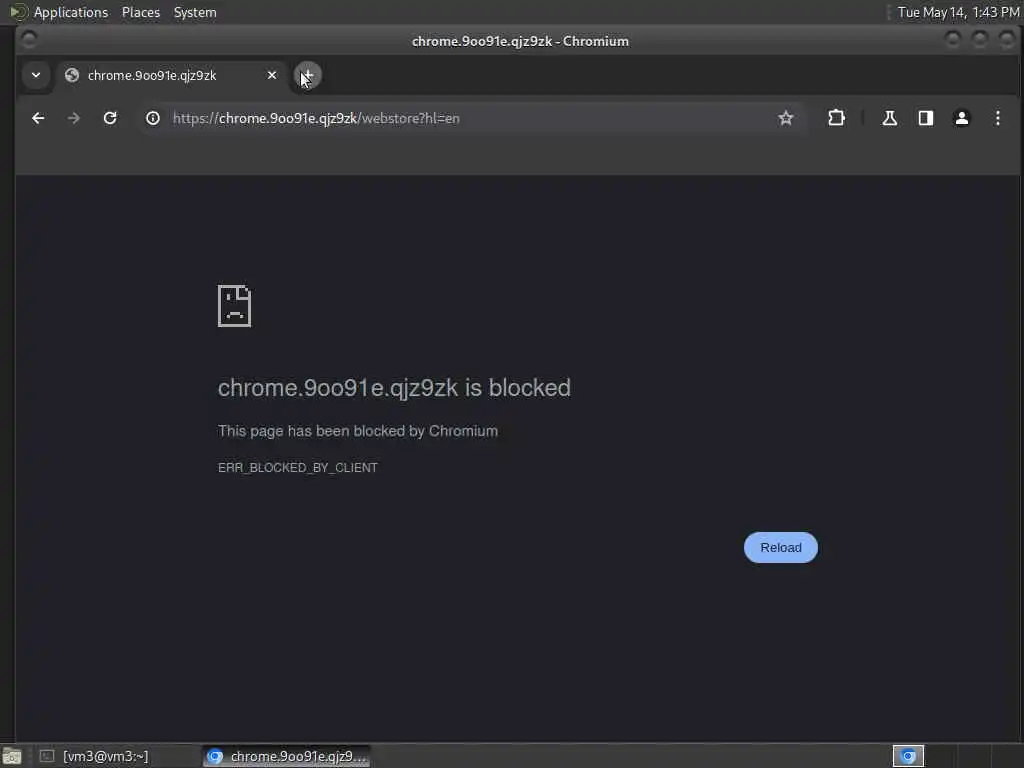Image resolution: width=1024 pixels, height=768 pixels.
Task: View site information icon in address bar
Action: (x=153, y=118)
